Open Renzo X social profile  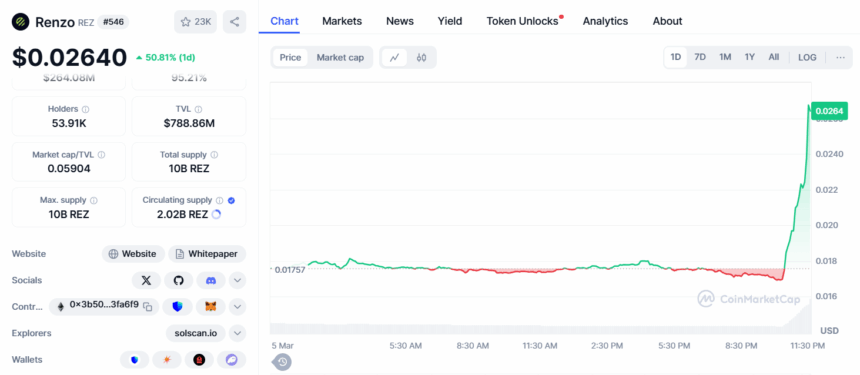[x=146, y=280]
